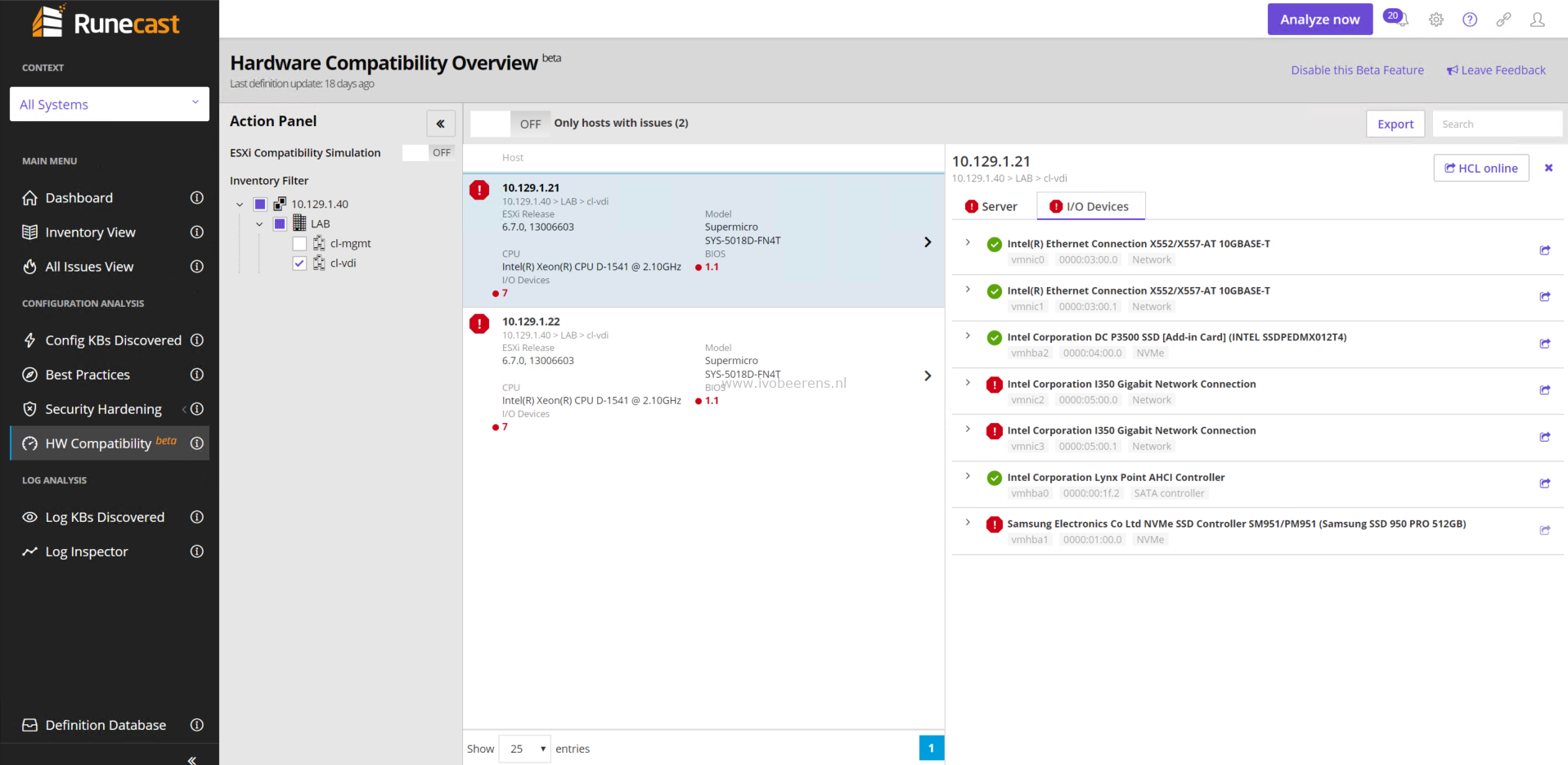Image resolution: width=1568 pixels, height=765 pixels.
Task: Collapse the left sidebar menu
Action: tap(191, 759)
